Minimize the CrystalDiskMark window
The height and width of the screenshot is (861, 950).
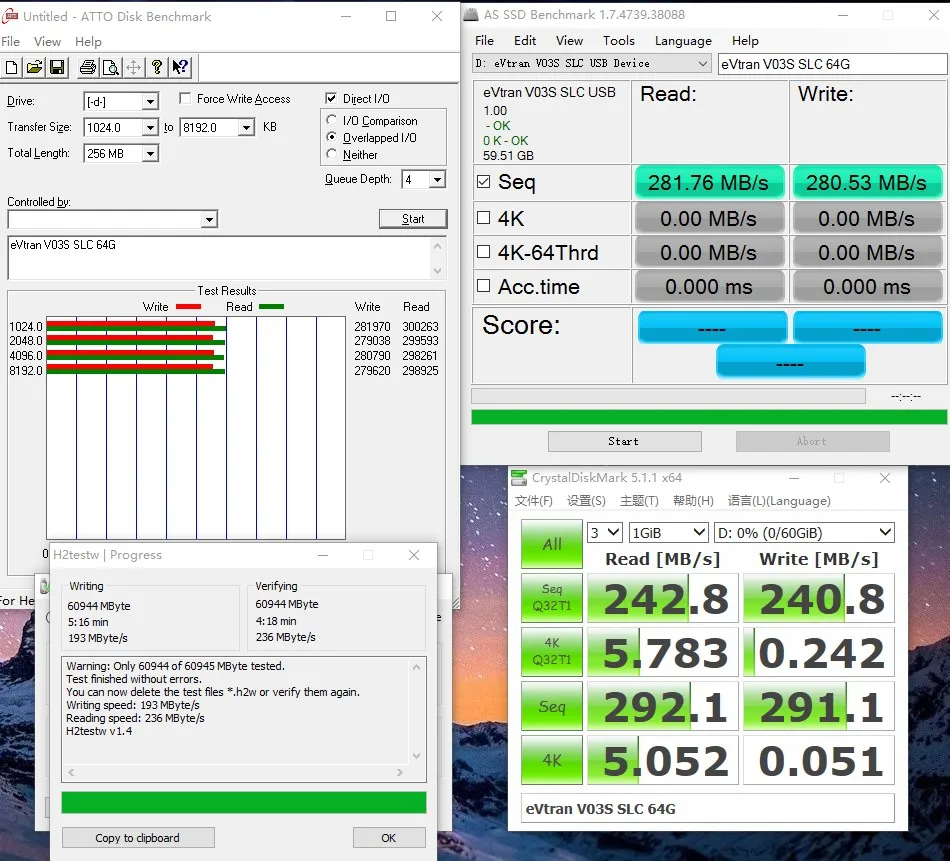[x=794, y=478]
